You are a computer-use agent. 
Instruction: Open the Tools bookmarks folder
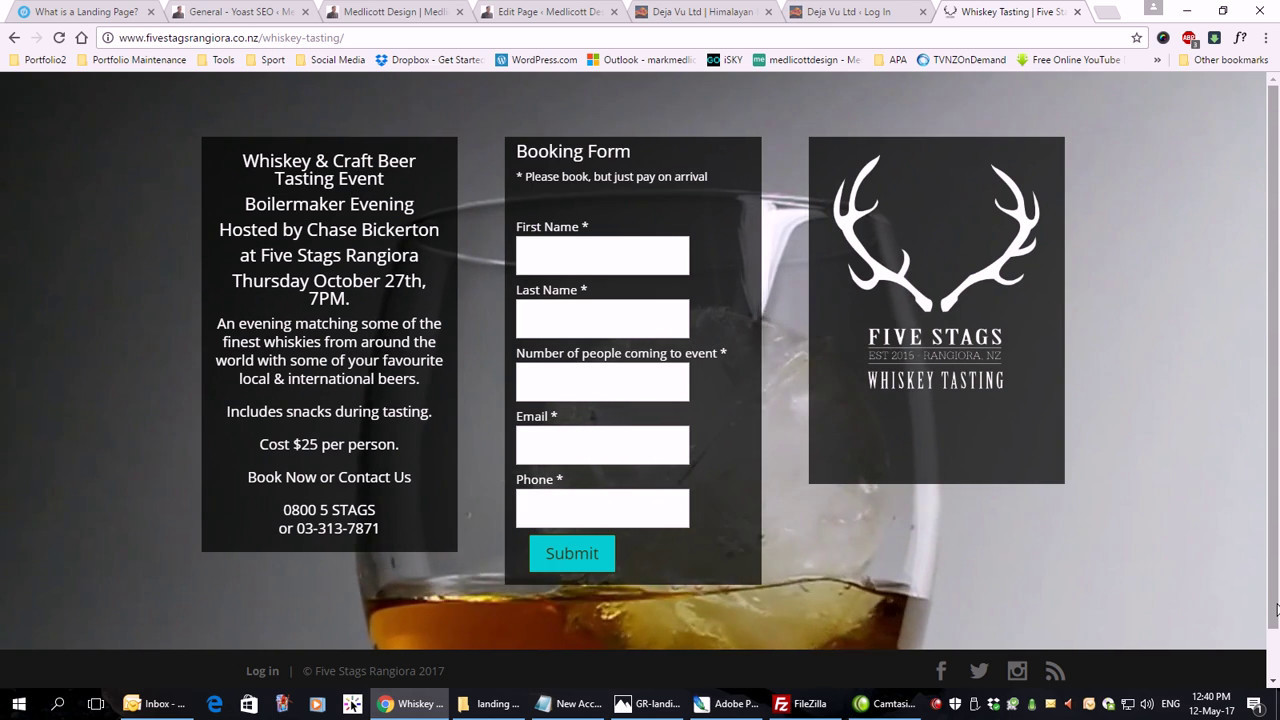[215, 60]
